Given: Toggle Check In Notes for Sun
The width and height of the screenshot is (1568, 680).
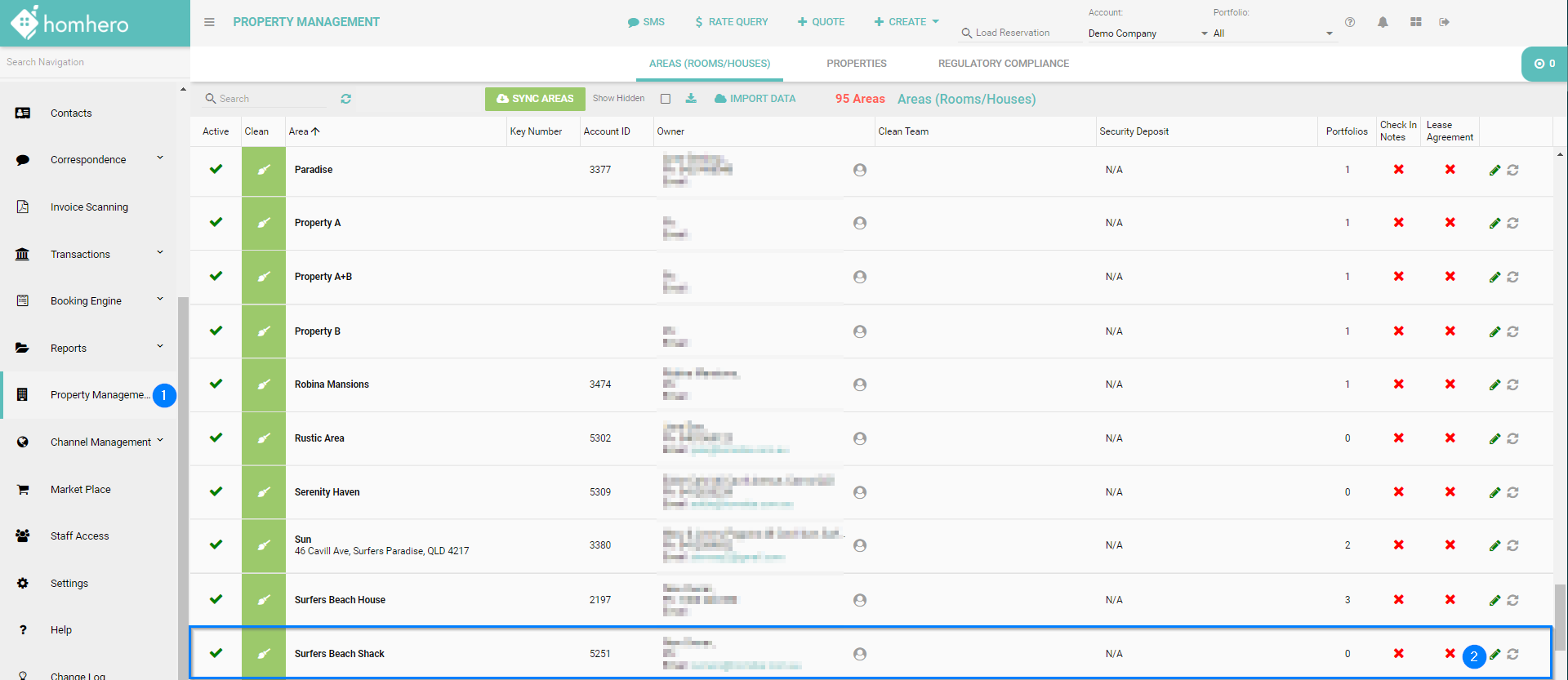Looking at the screenshot, I should pos(1398,545).
